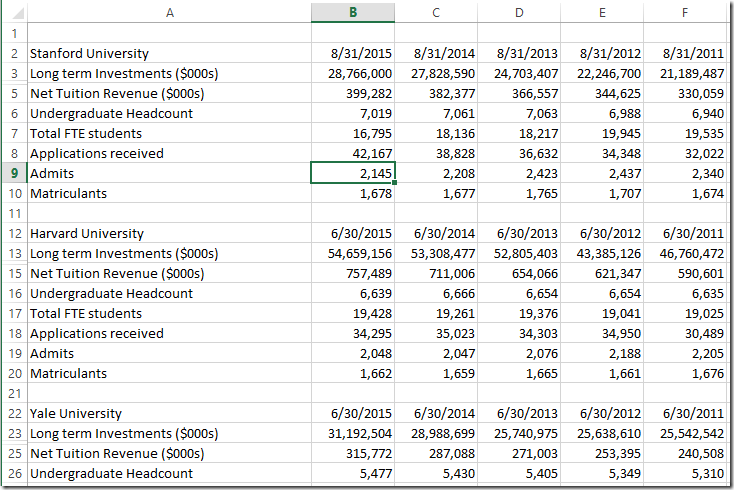Click Stanford FTE value 18,217

coord(519,133)
